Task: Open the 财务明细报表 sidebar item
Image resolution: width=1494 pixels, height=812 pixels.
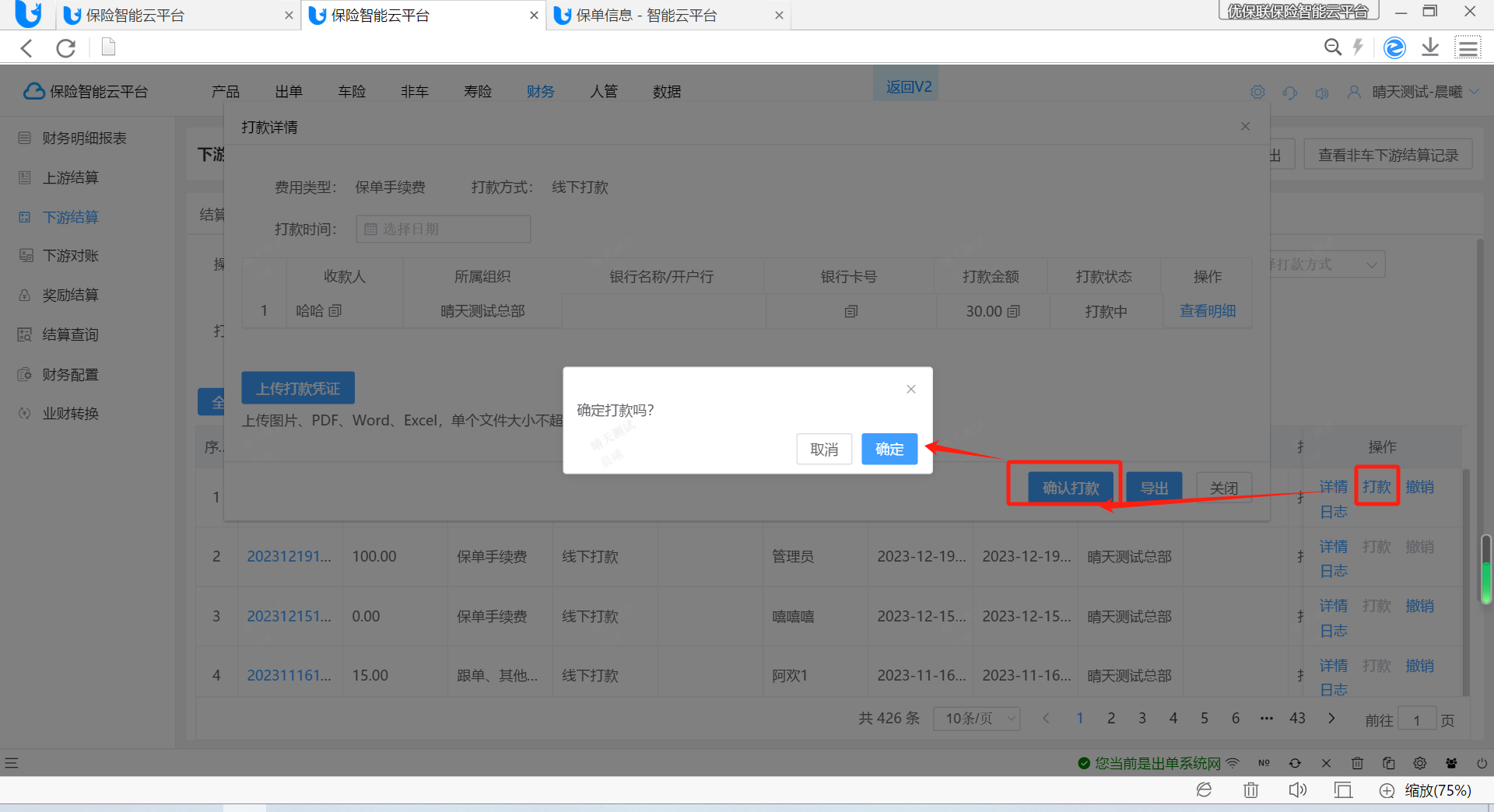Action: point(84,138)
